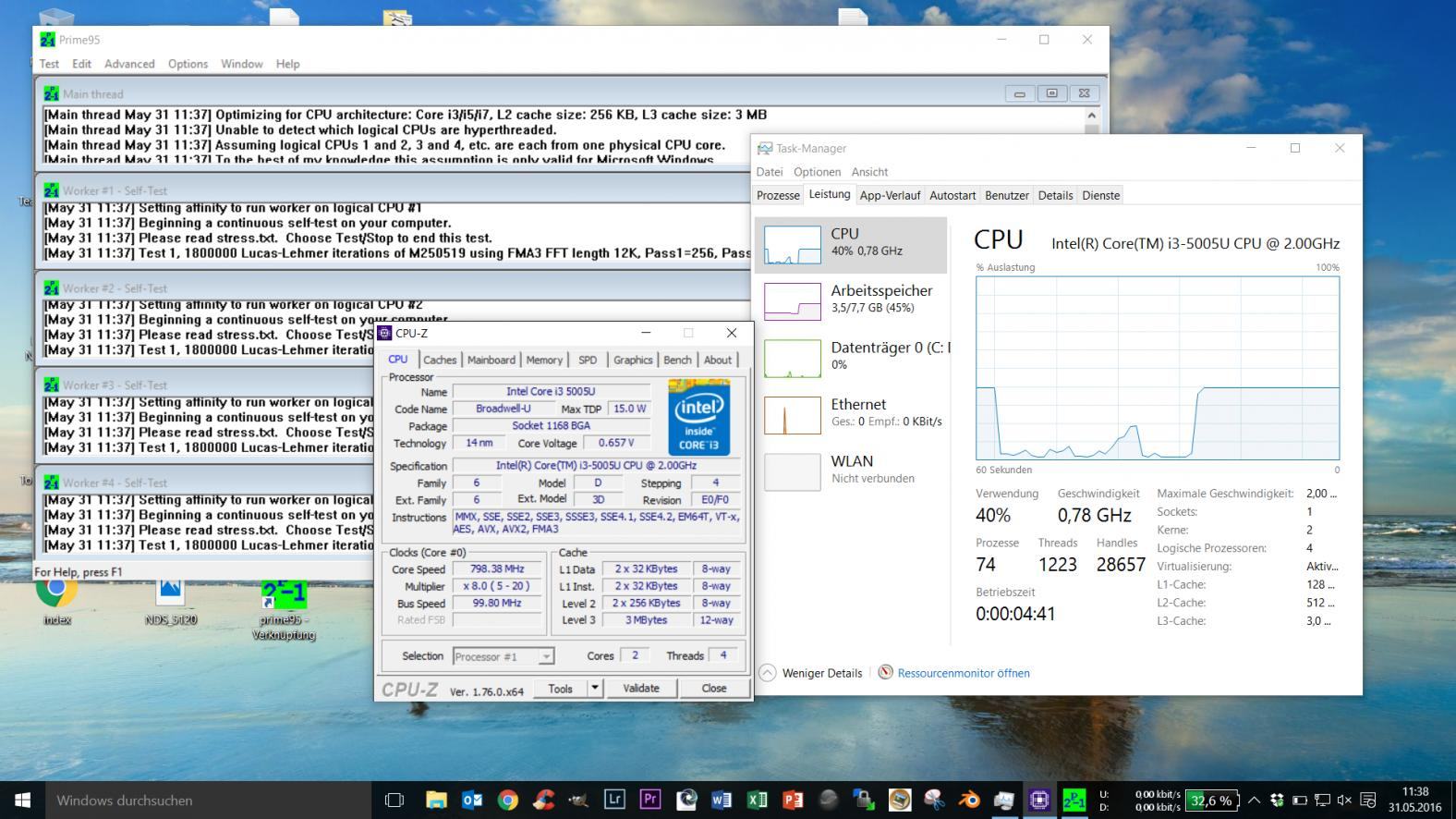Screen dimensions: 1456x819
Task: Select Ethernet in performance list
Action: 851,413
